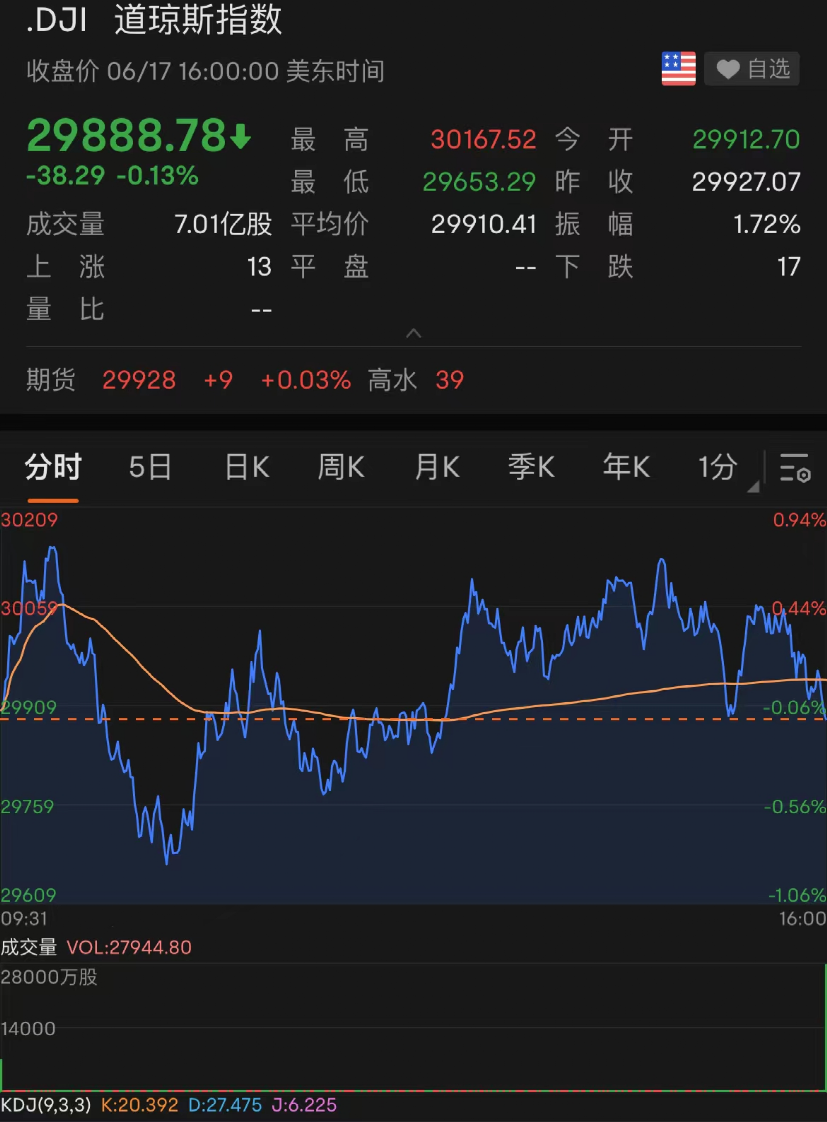827x1122 pixels.
Task: Tap the J:6.225 indicator value
Action: pos(304,1105)
